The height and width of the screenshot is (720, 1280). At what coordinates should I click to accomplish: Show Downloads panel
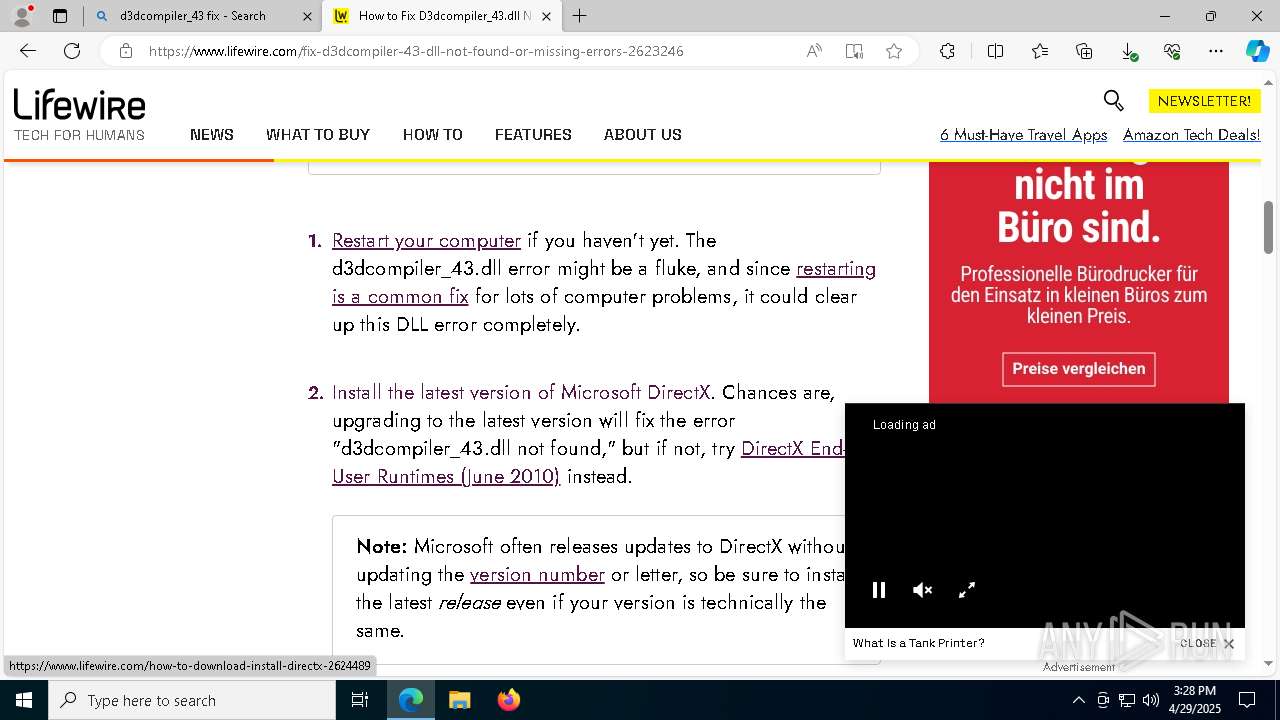point(1129,51)
